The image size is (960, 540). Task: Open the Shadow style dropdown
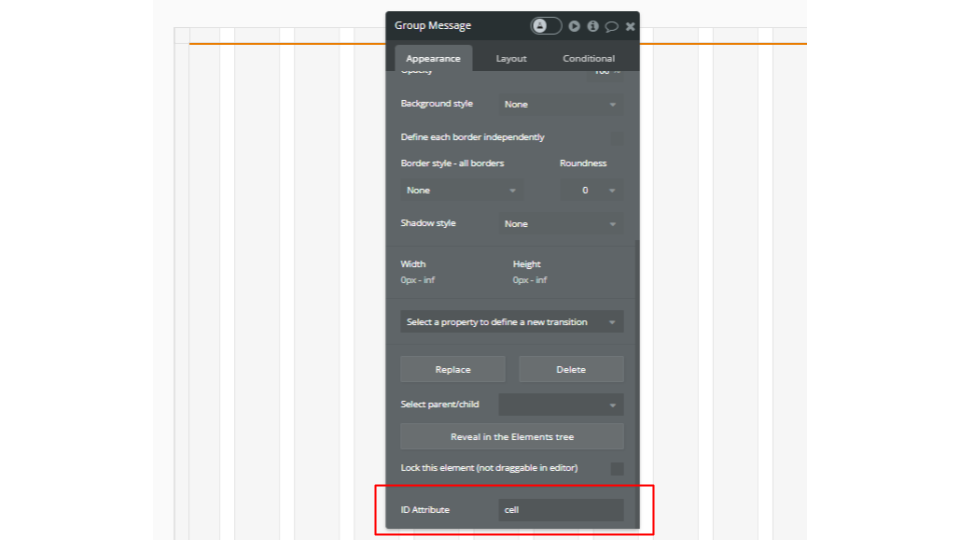click(x=561, y=223)
